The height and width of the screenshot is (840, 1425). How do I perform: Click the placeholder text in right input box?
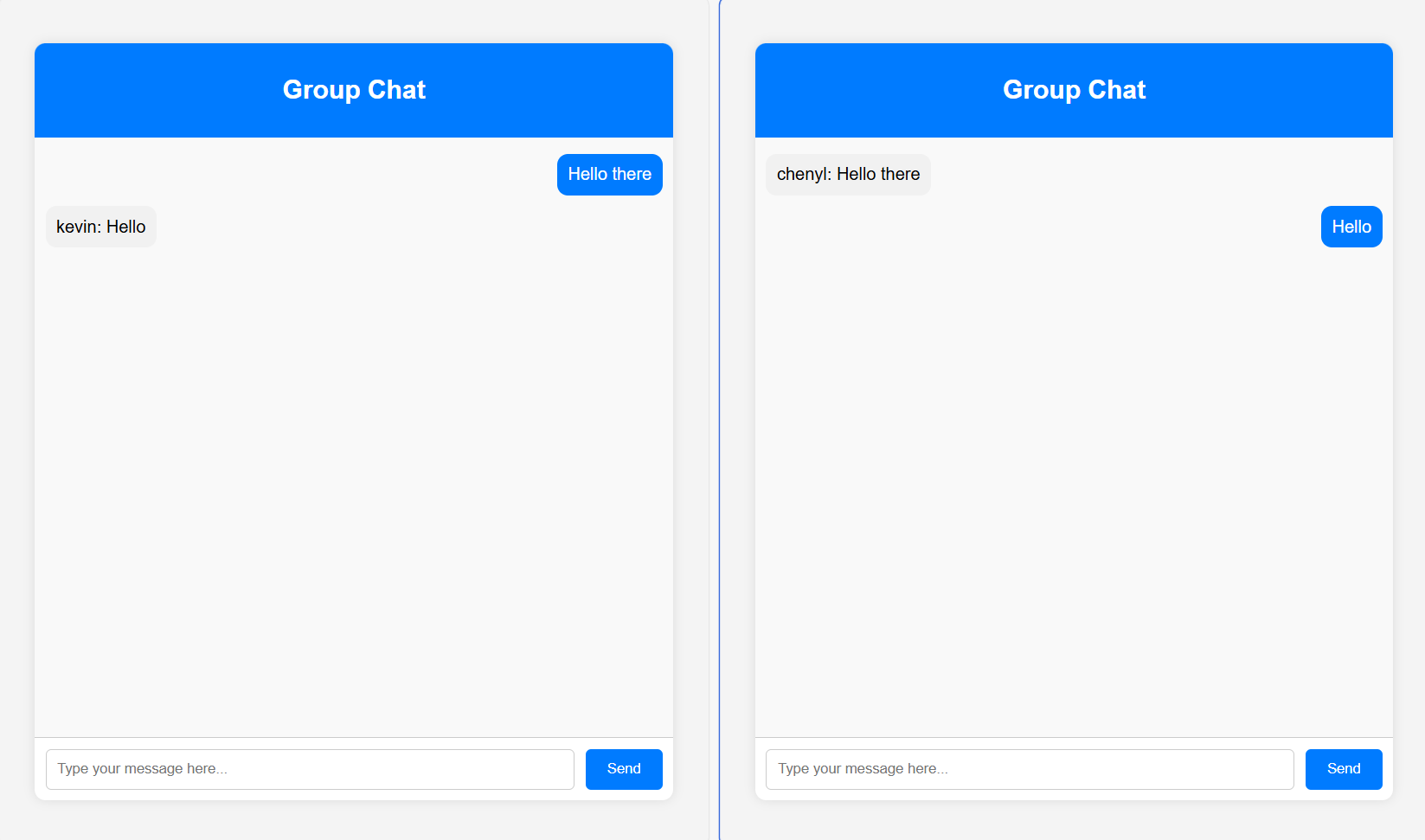coord(861,768)
